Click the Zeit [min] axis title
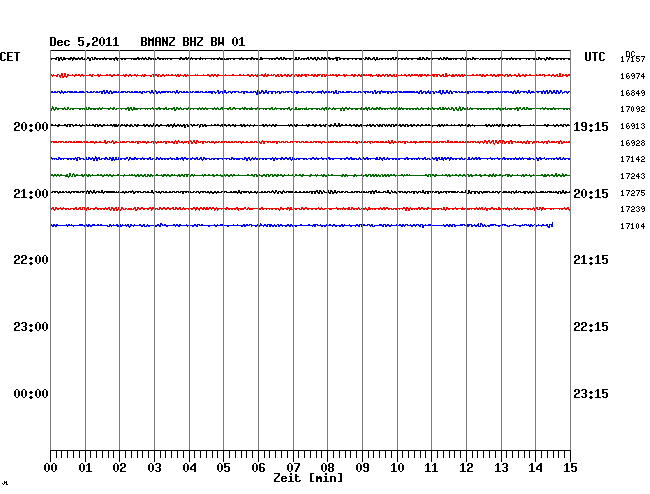 tap(308, 478)
